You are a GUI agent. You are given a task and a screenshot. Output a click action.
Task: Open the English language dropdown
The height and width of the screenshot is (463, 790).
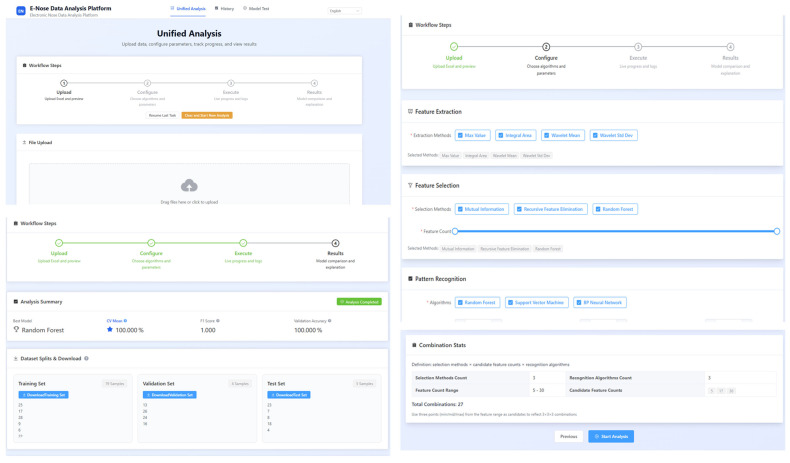click(344, 11)
